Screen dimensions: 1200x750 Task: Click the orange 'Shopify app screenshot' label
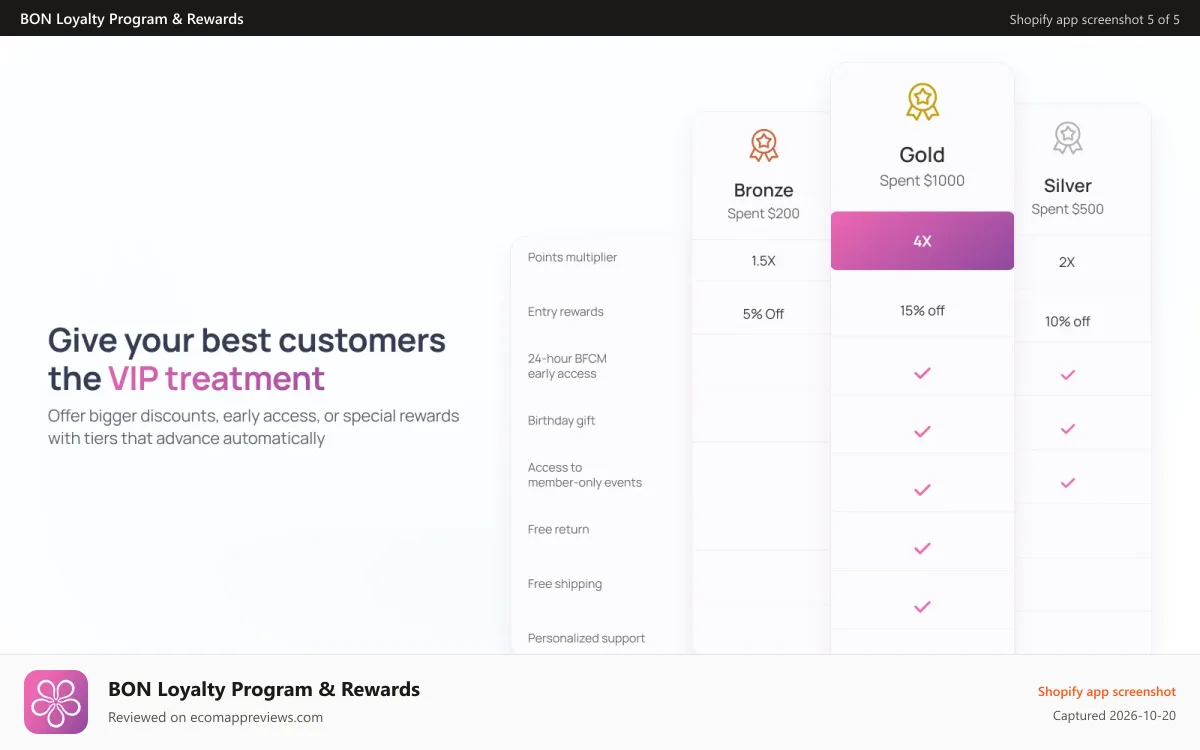click(1107, 691)
